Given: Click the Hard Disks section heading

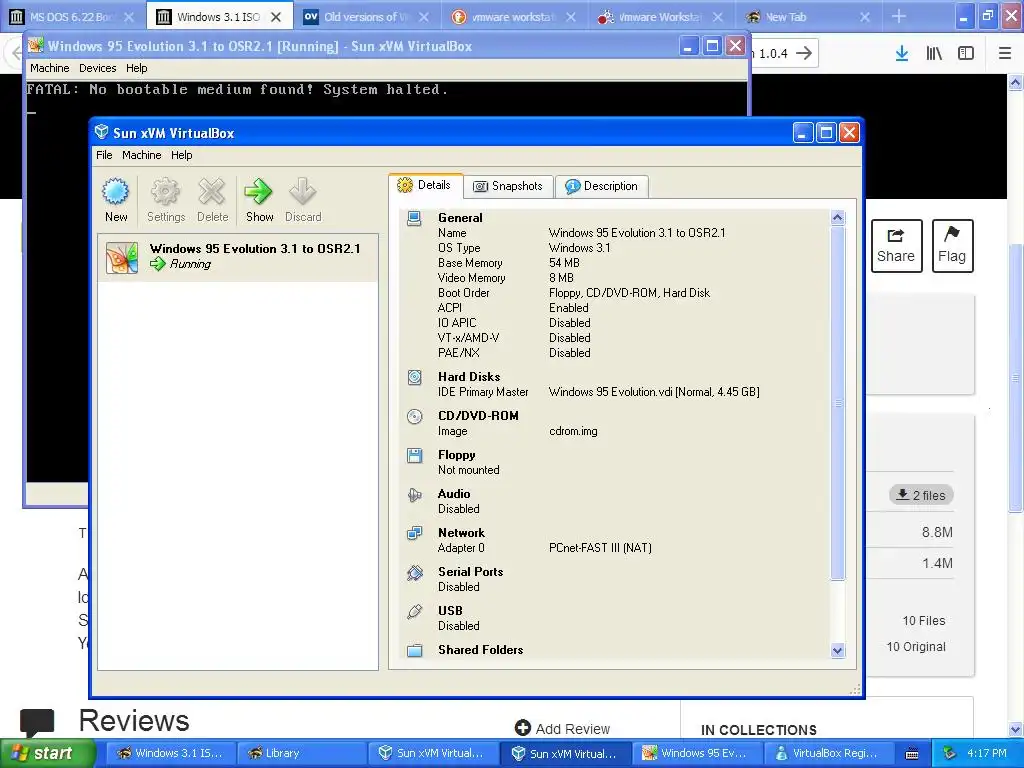Looking at the screenshot, I should [469, 376].
